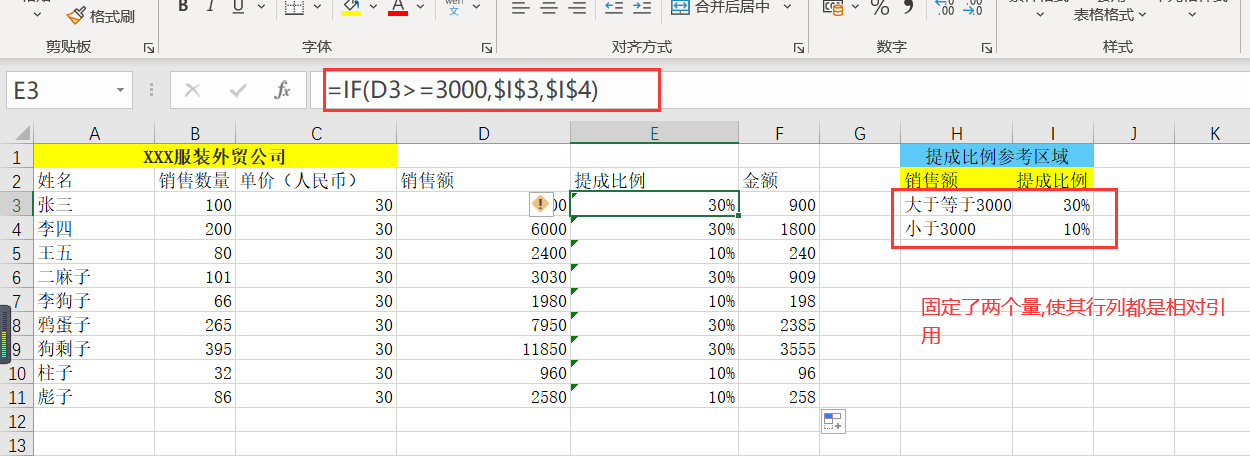
Task: Select the 金额 header cell
Action: click(779, 180)
